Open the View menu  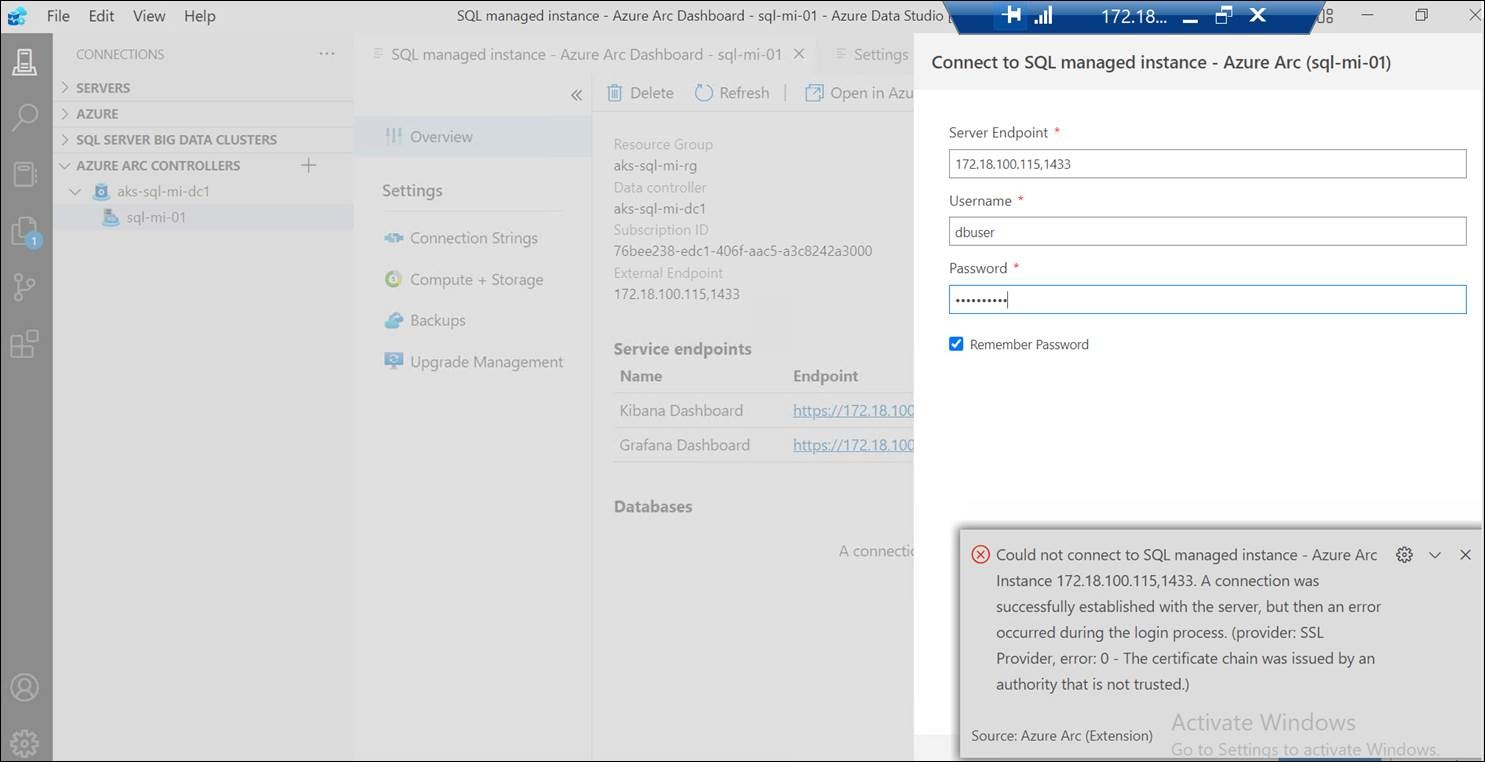click(148, 15)
